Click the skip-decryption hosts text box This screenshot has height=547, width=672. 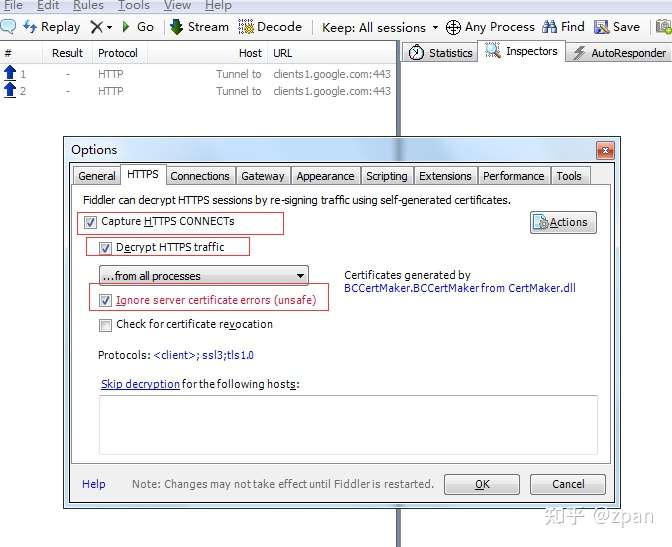click(x=348, y=424)
